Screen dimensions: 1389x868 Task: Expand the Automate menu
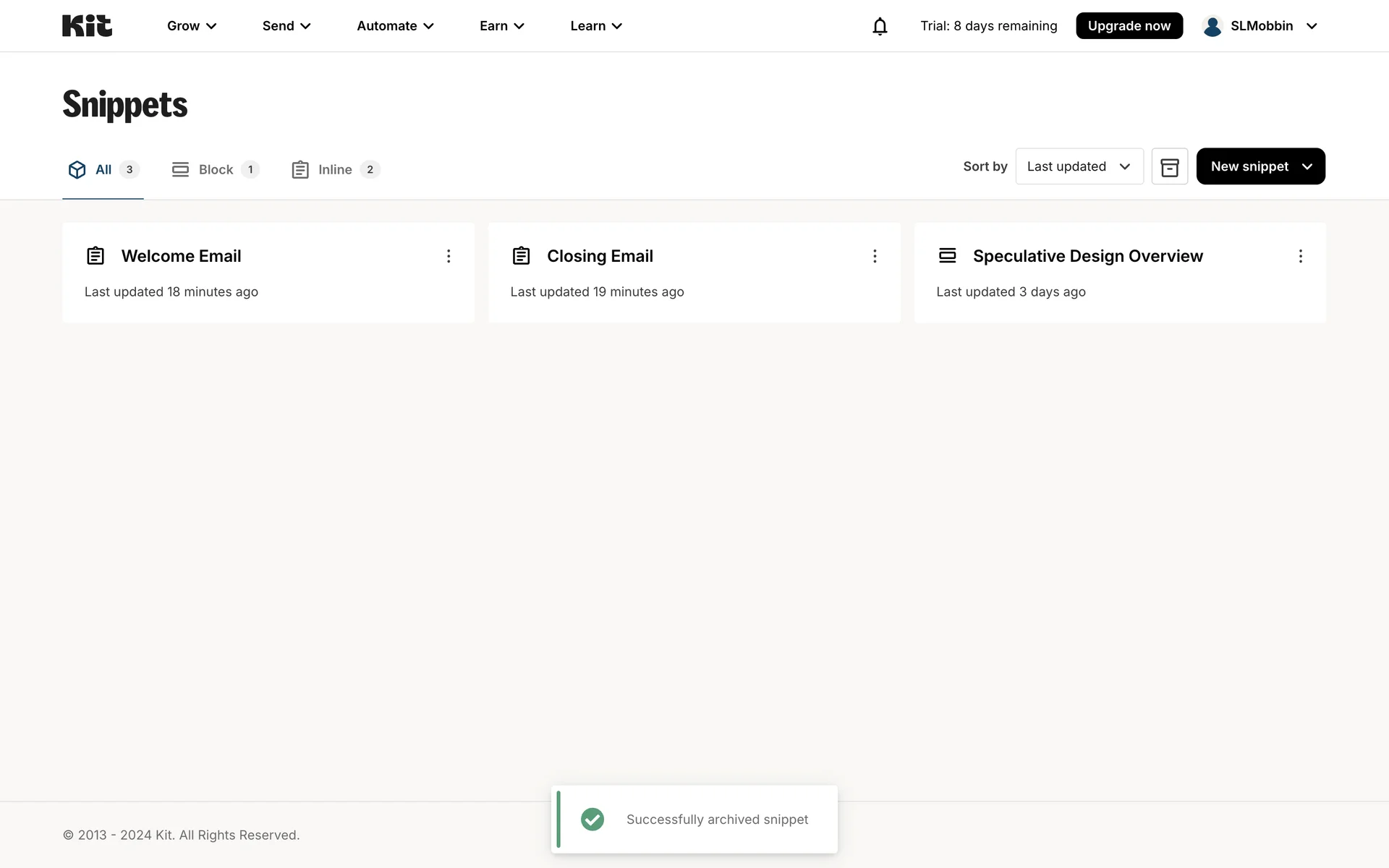click(395, 26)
